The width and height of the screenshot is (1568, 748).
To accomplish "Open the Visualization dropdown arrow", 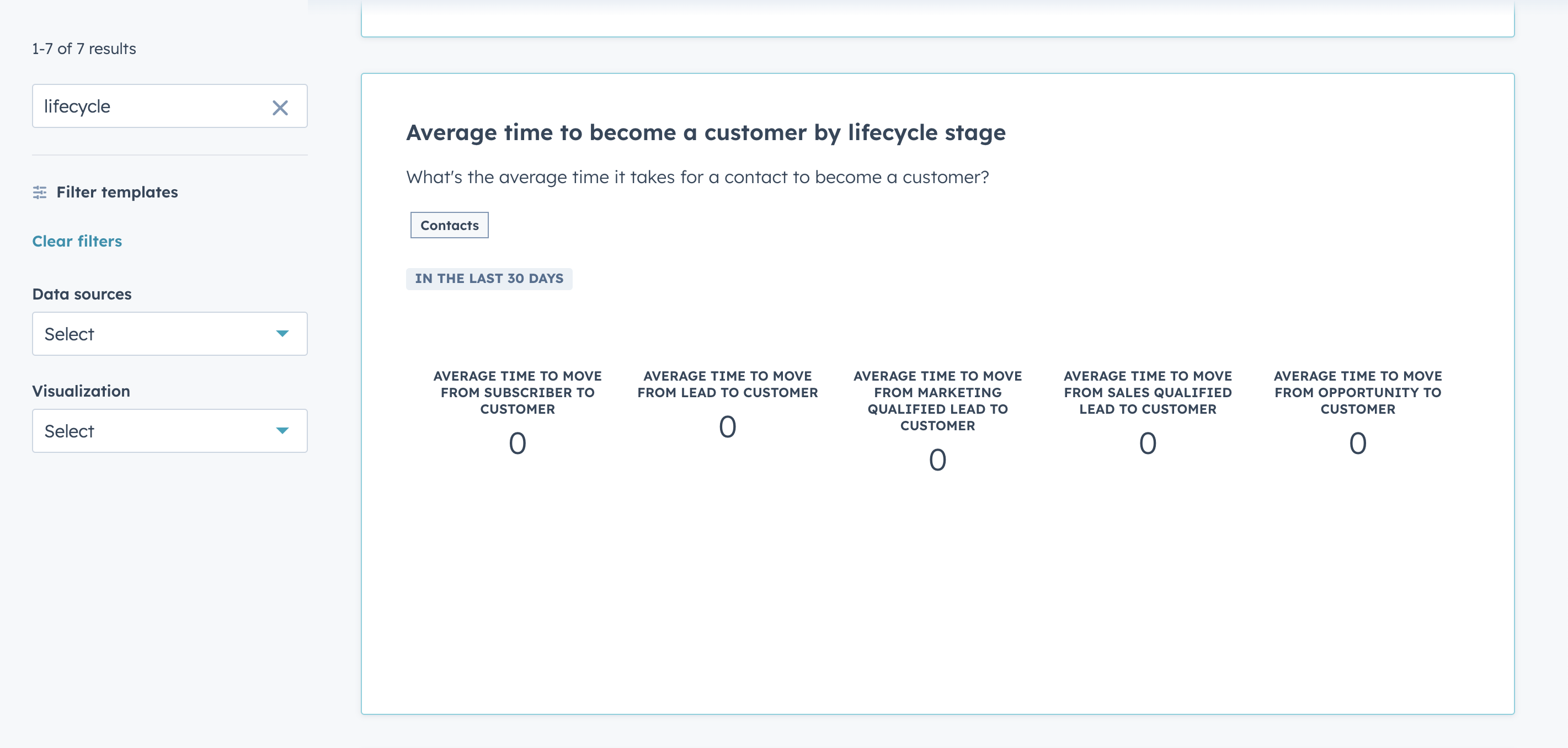I will coord(282,431).
